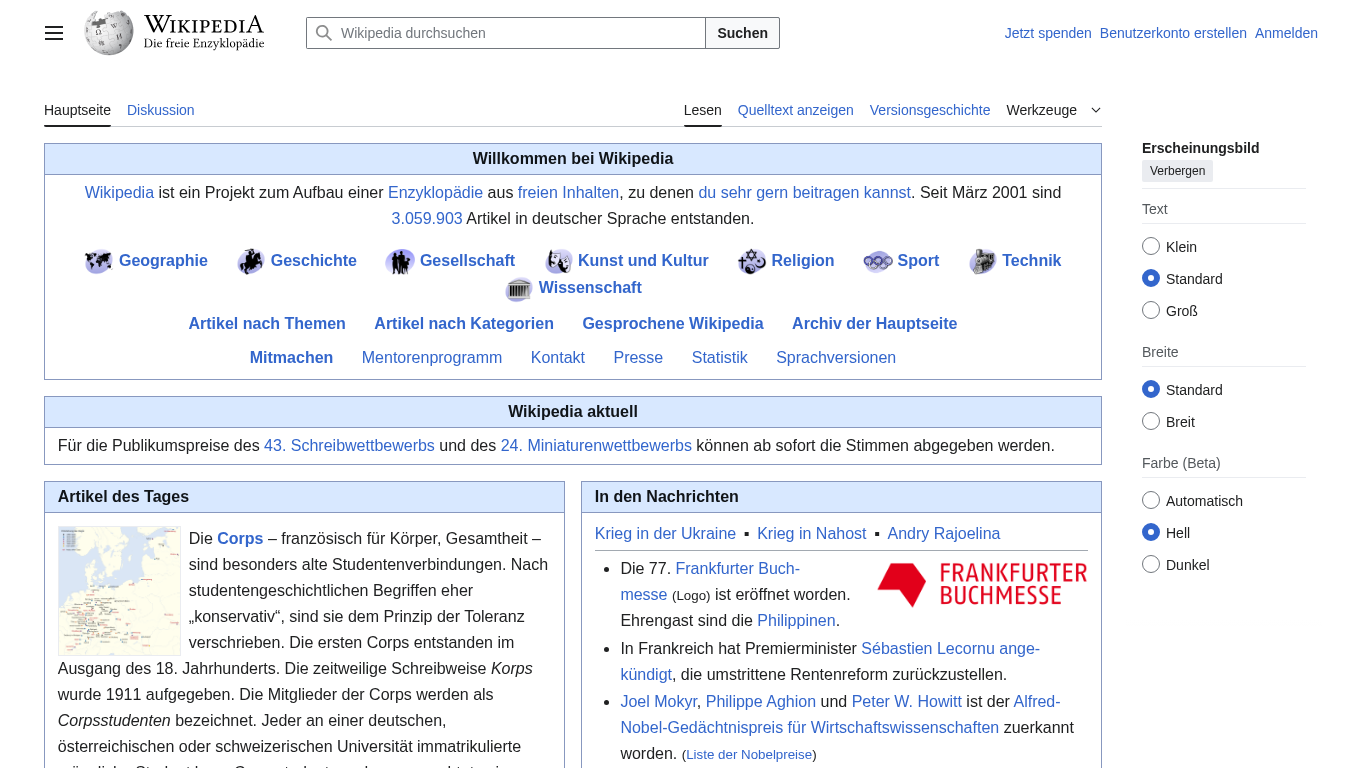
Task: Open Krieg in Nahost link
Action: pyautogui.click(x=812, y=533)
